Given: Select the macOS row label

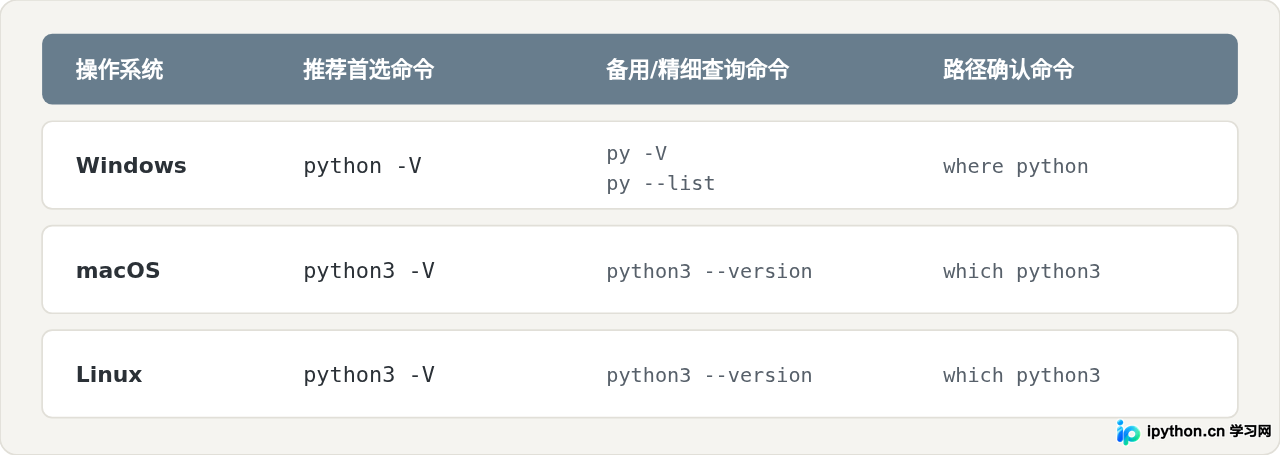Looking at the screenshot, I should click(x=118, y=271).
